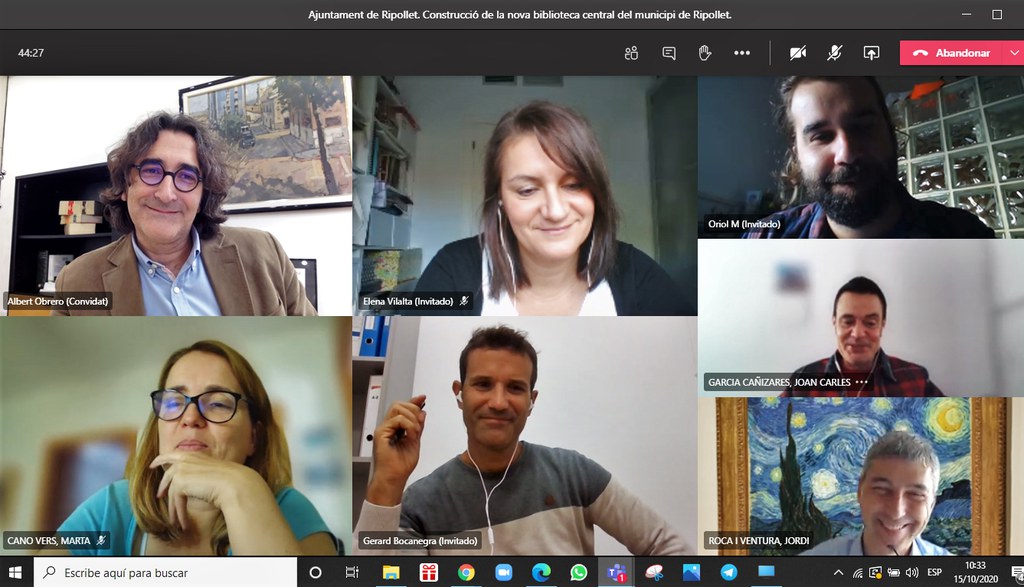This screenshot has width=1024, height=587.
Task: Turn on the camera
Action: point(798,53)
